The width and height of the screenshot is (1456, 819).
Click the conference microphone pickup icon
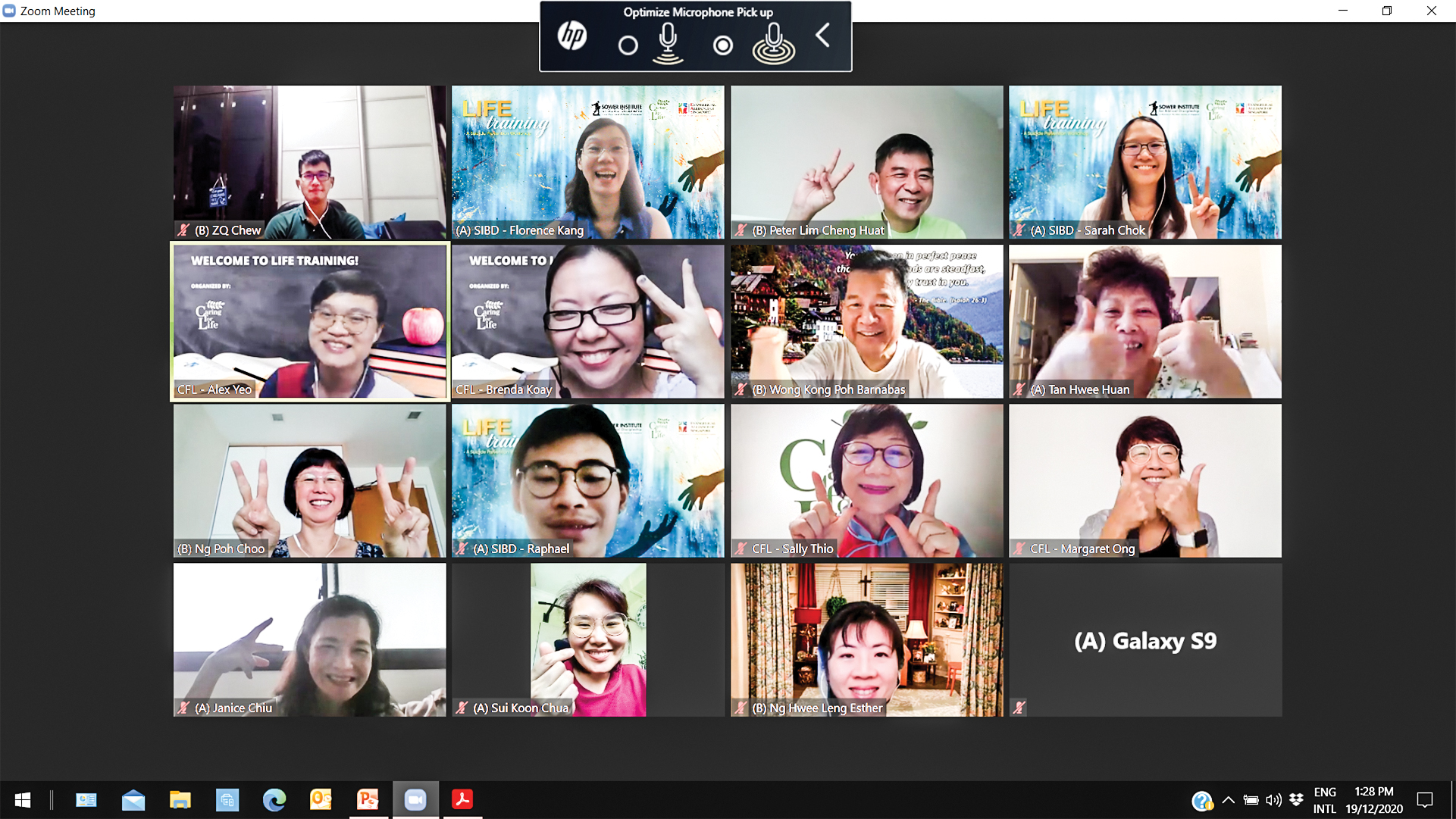(773, 43)
